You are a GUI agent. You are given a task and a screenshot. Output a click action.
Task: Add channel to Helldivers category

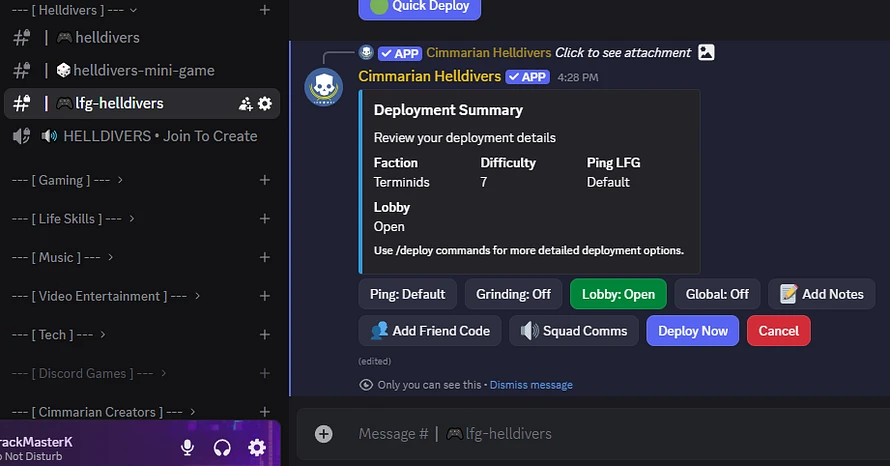(265, 10)
